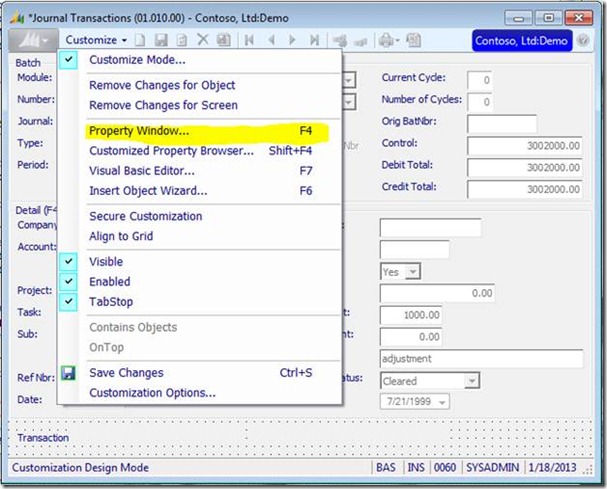
Task: Toggle the Visible property
Action: (x=69, y=261)
